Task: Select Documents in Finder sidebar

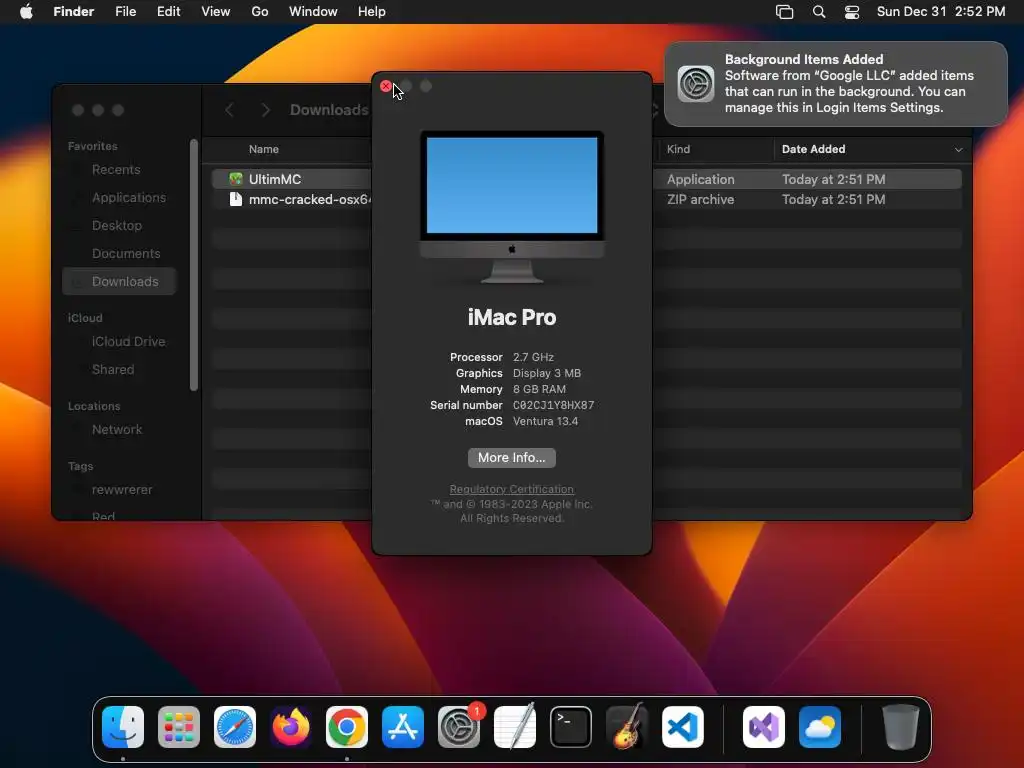Action: click(126, 254)
